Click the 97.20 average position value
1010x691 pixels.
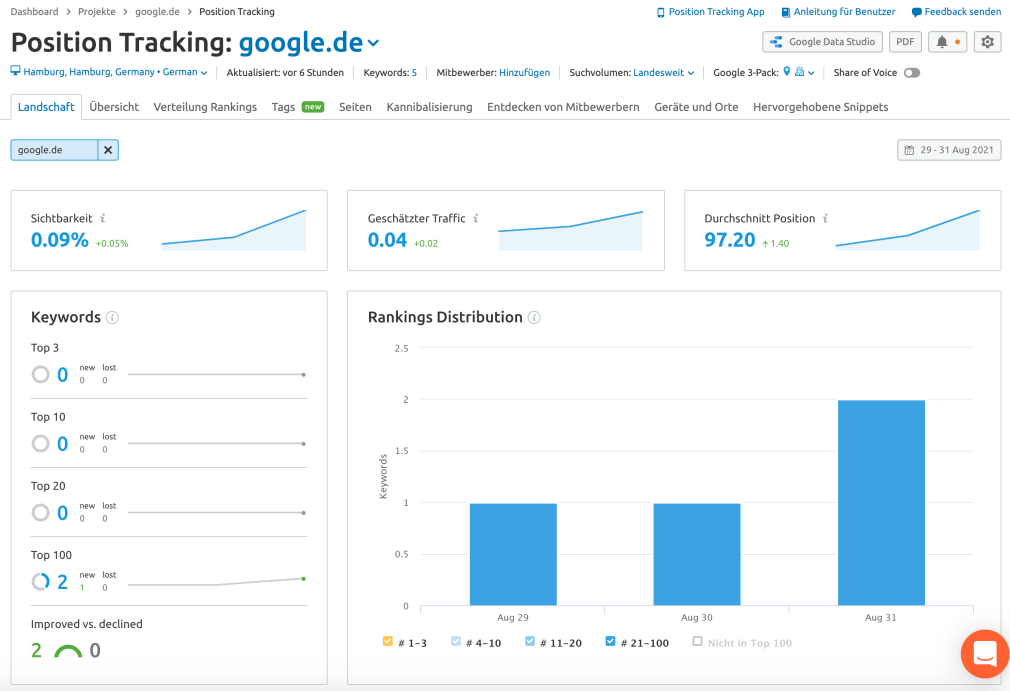tap(729, 240)
